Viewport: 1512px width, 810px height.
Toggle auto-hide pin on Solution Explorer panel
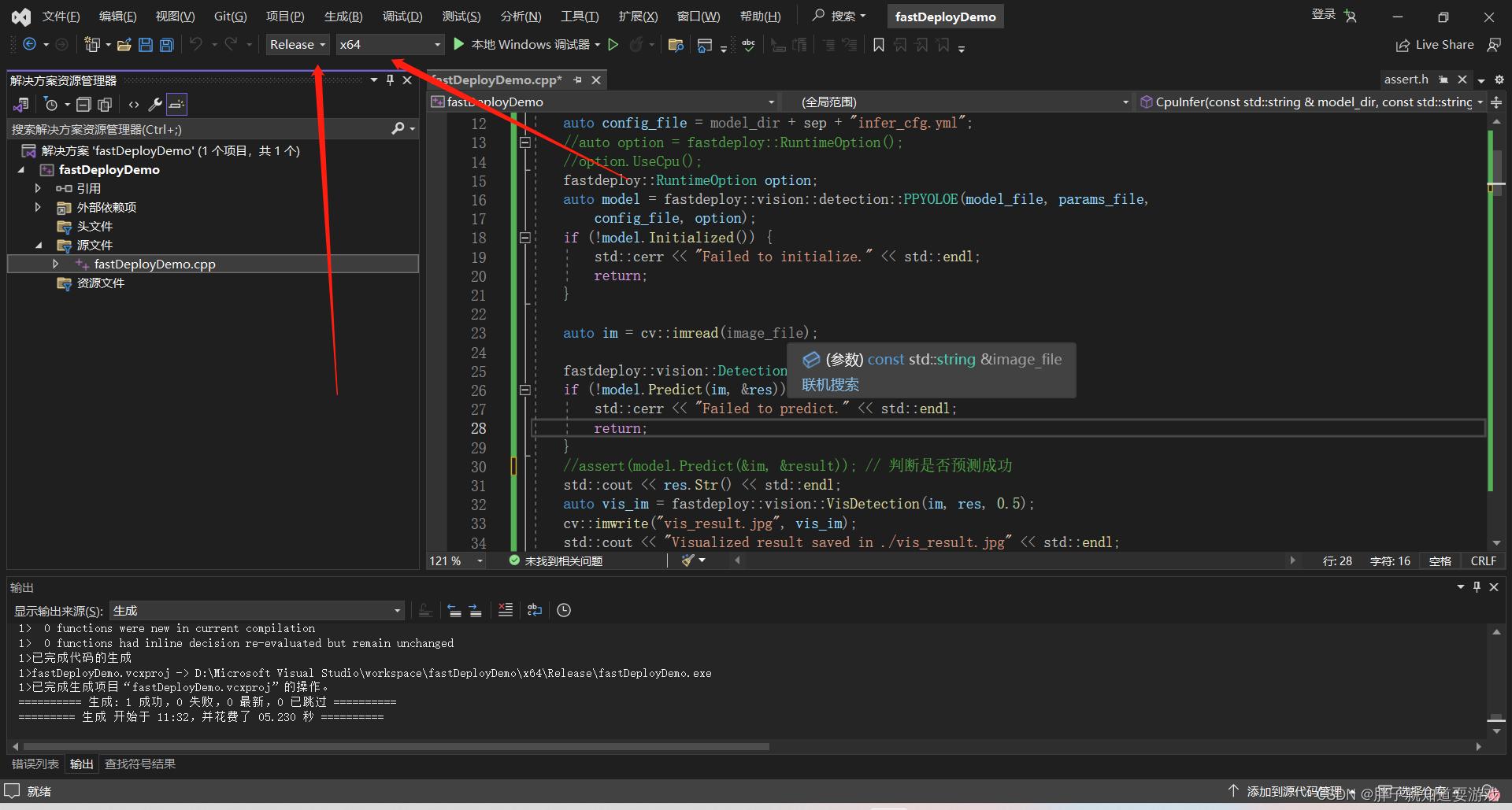tap(390, 80)
